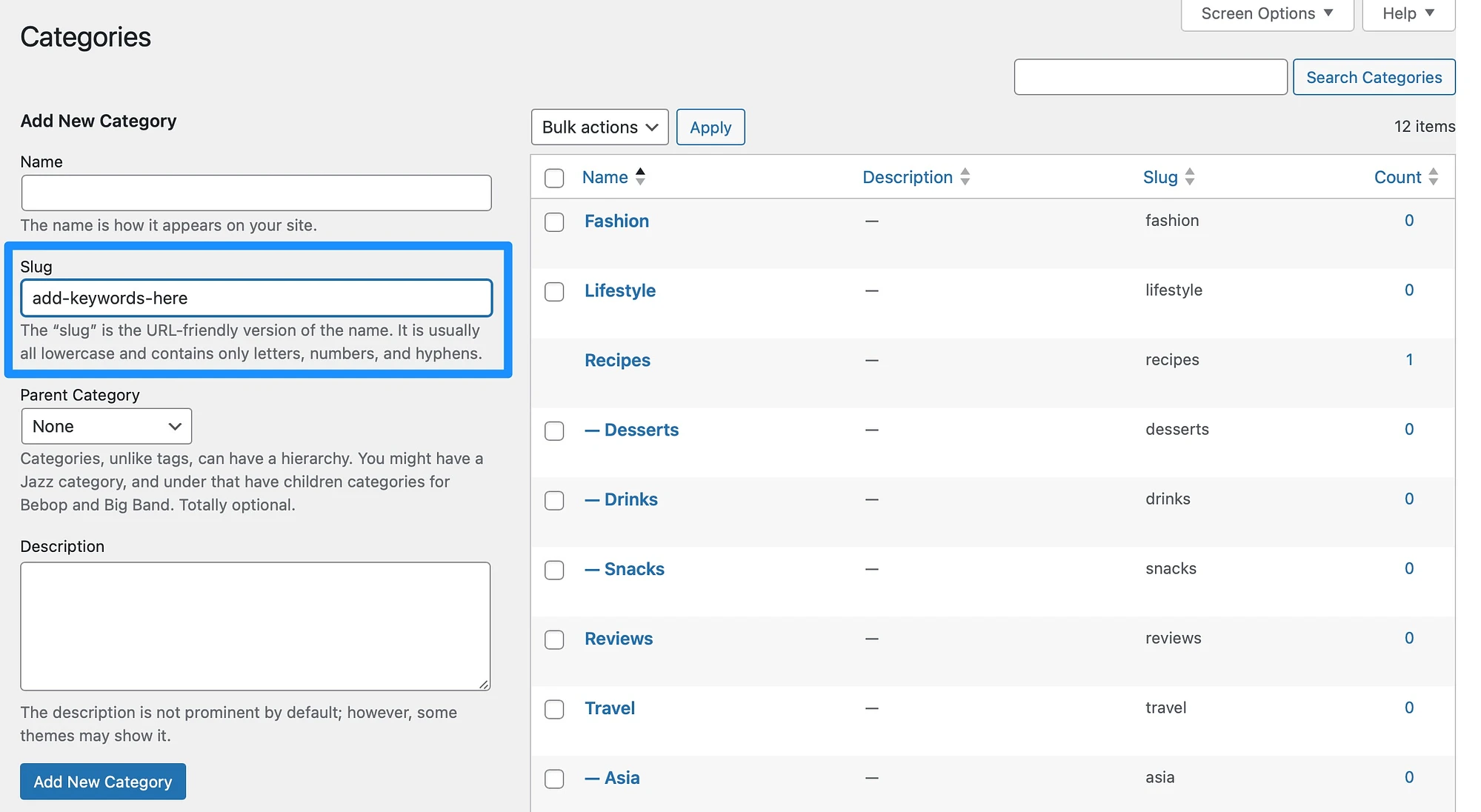Screen dimensions: 1481x812
Task: Apply the selected bulk action
Action: (710, 126)
